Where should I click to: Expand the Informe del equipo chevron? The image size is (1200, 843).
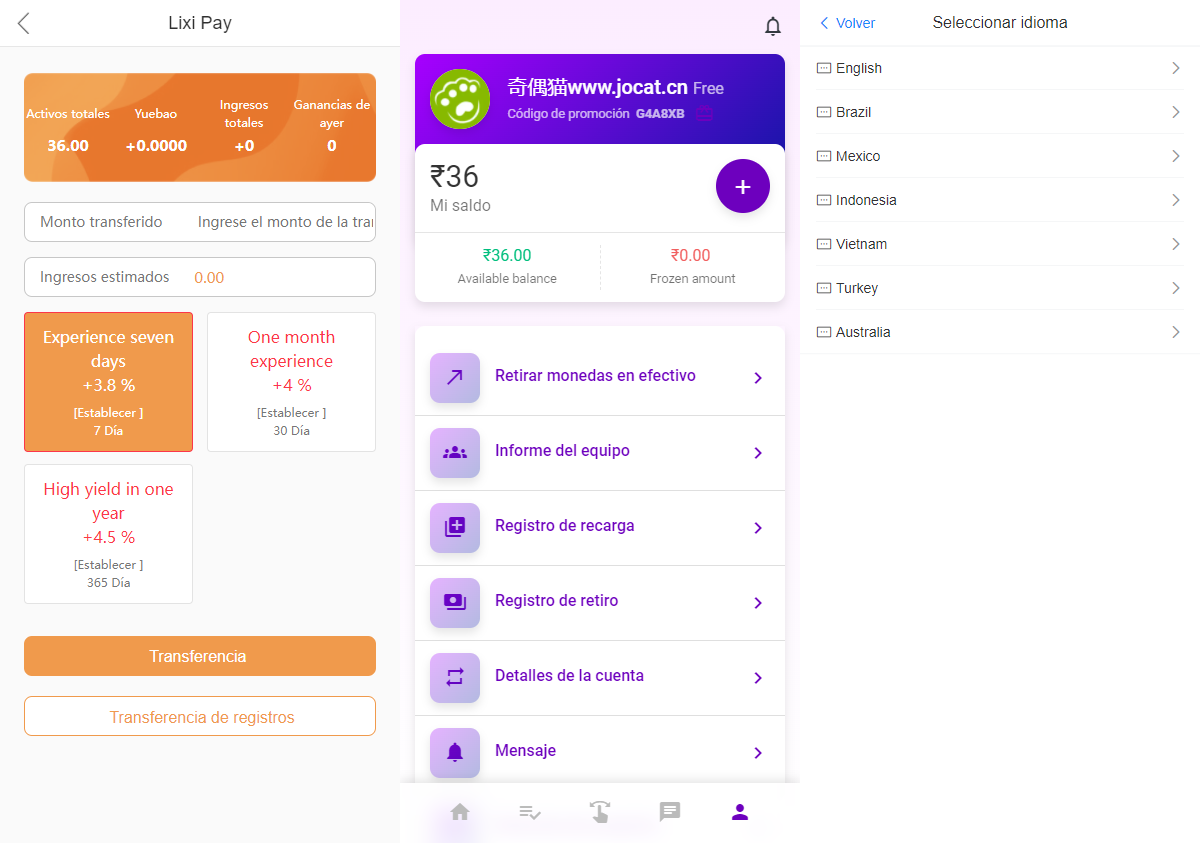point(758,453)
